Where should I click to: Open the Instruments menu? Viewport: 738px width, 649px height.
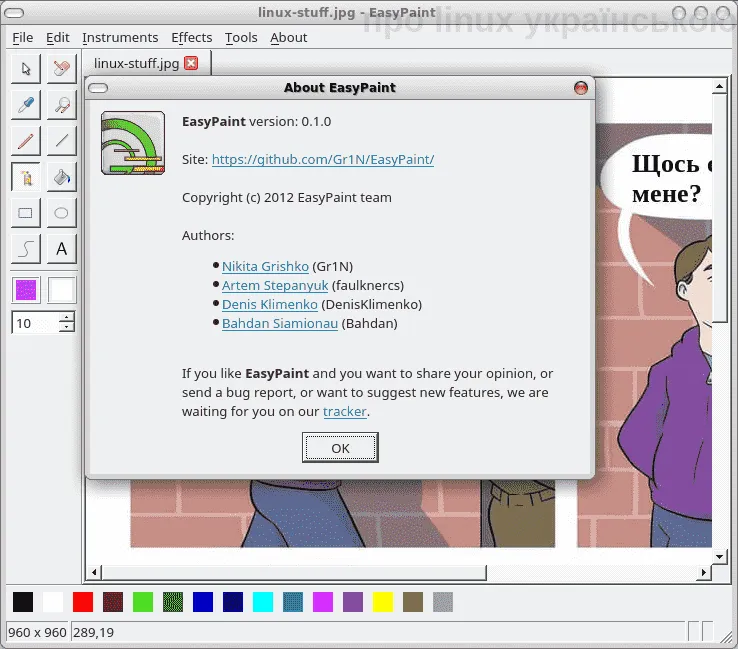120,38
